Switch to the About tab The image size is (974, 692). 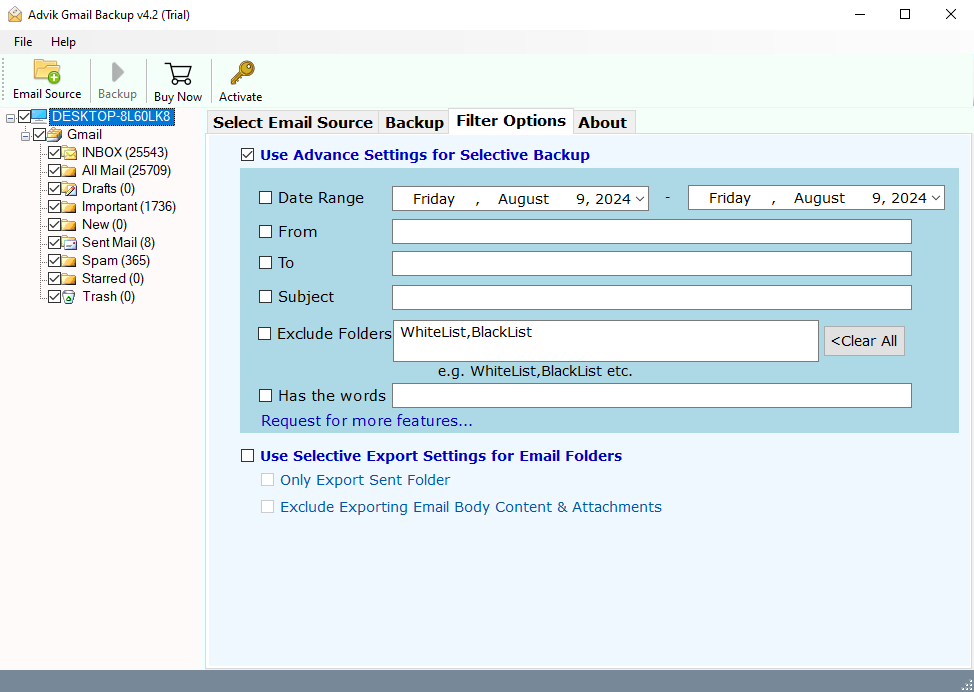[603, 122]
